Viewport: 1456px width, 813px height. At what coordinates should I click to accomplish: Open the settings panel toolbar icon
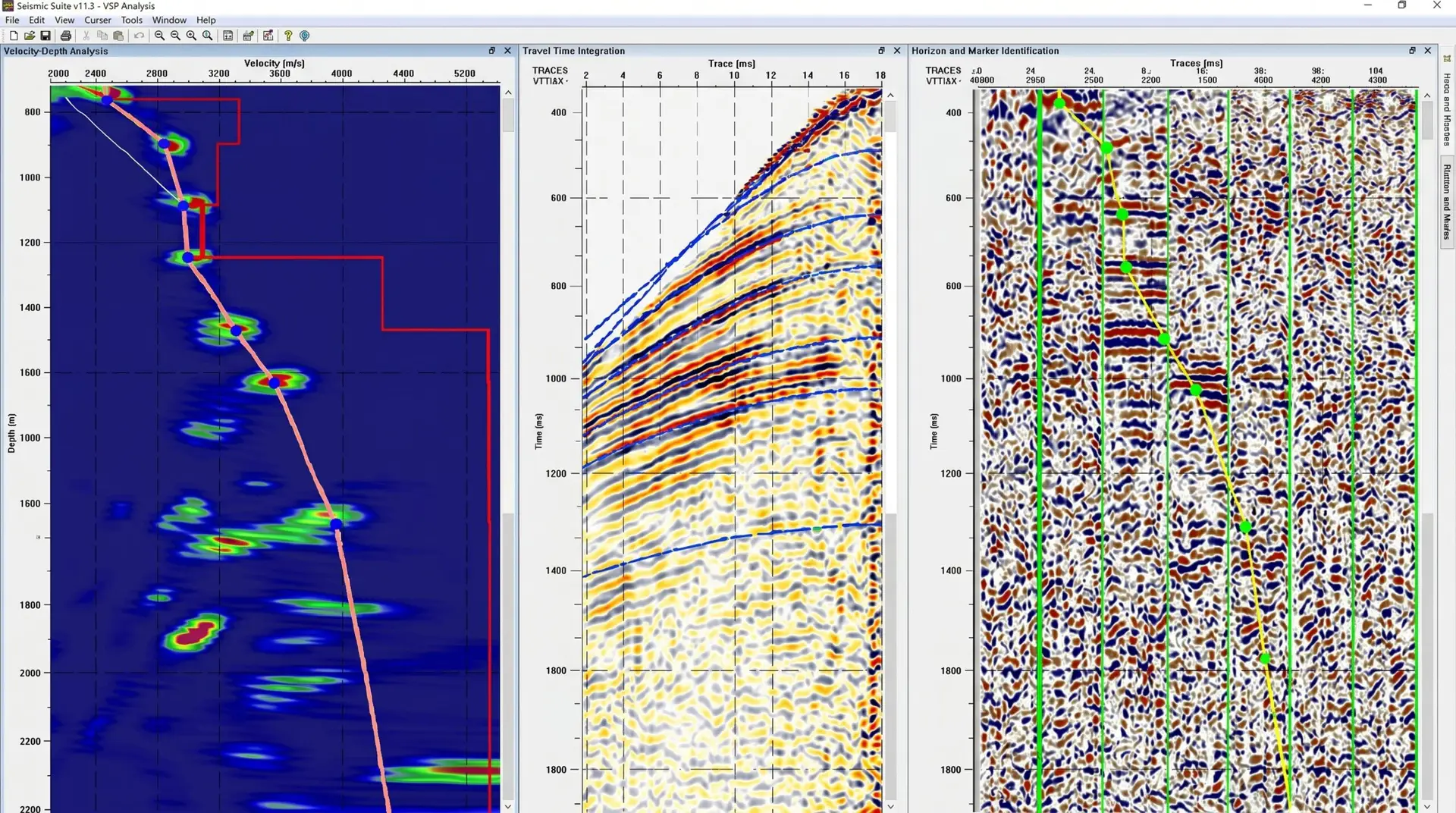(228, 36)
